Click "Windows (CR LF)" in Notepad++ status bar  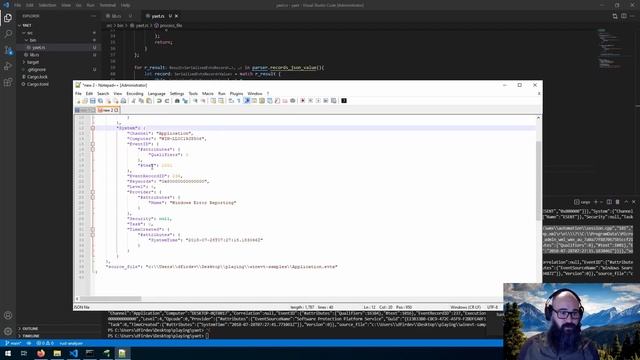pyautogui.click(x=465, y=307)
